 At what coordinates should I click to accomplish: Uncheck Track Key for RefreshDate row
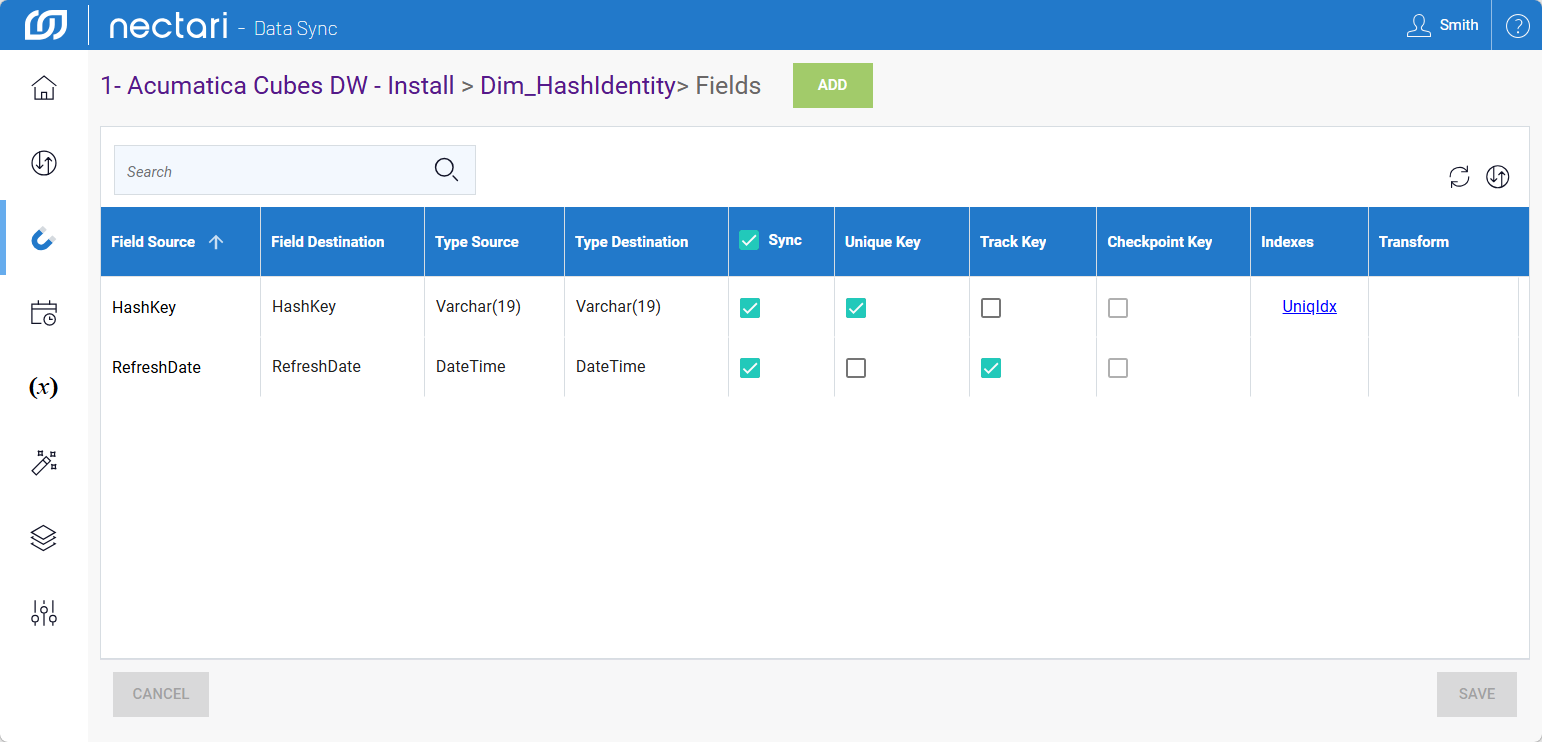pos(991,368)
